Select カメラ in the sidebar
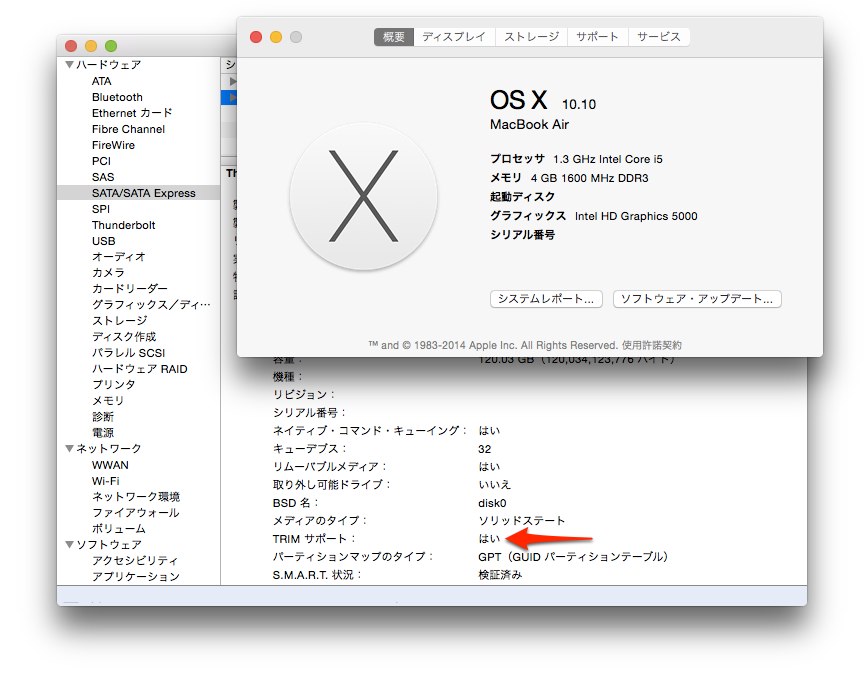Image resolution: width=864 pixels, height=685 pixels. click(108, 273)
